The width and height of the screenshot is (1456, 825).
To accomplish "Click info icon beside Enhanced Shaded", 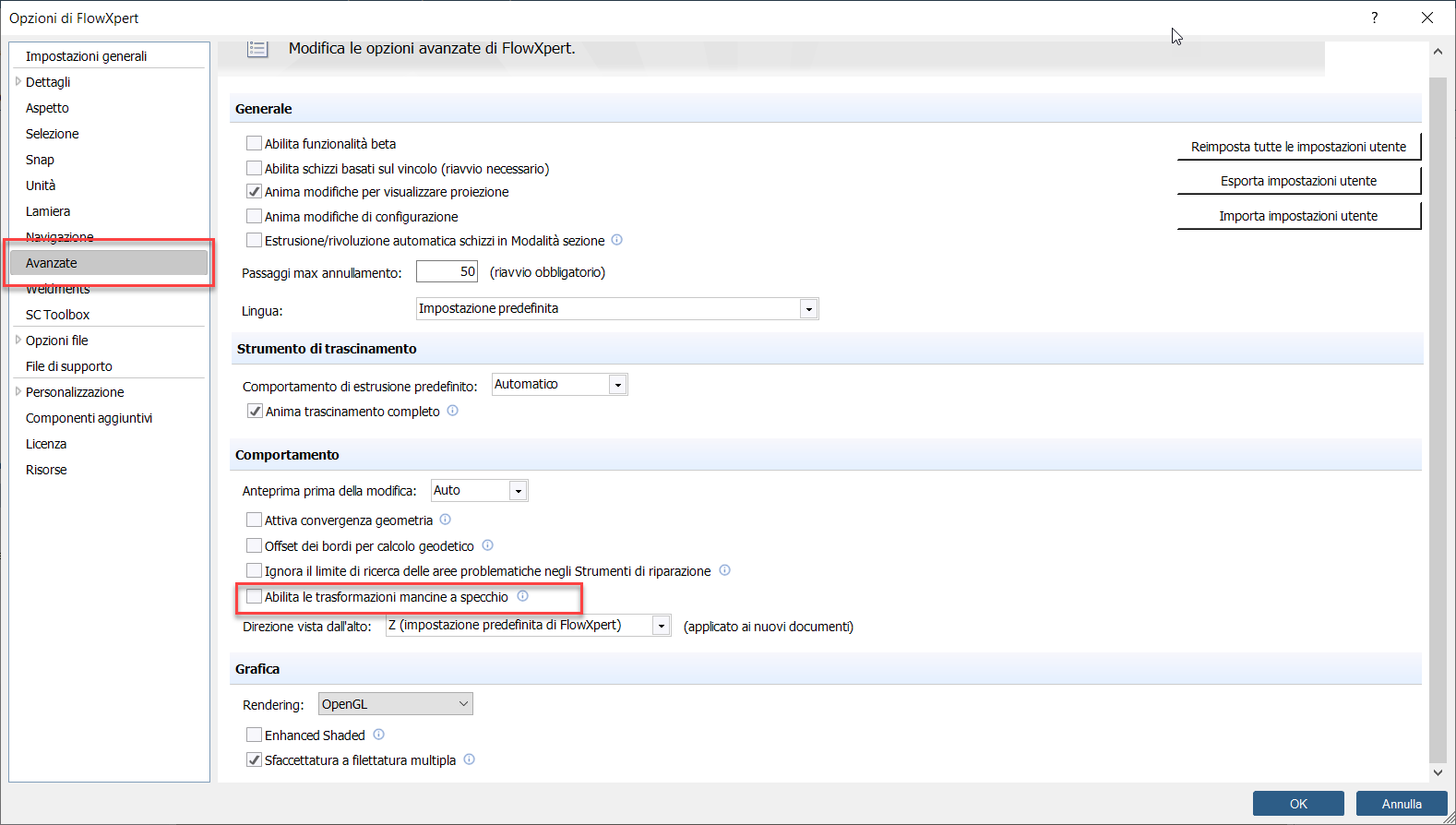I will (x=379, y=735).
